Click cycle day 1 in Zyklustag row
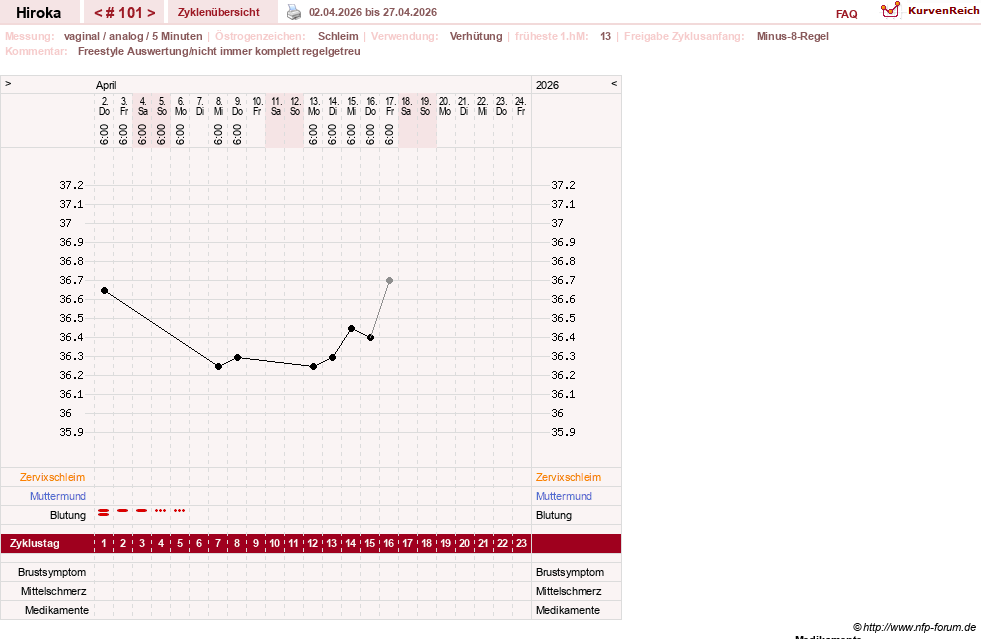 click(x=104, y=543)
